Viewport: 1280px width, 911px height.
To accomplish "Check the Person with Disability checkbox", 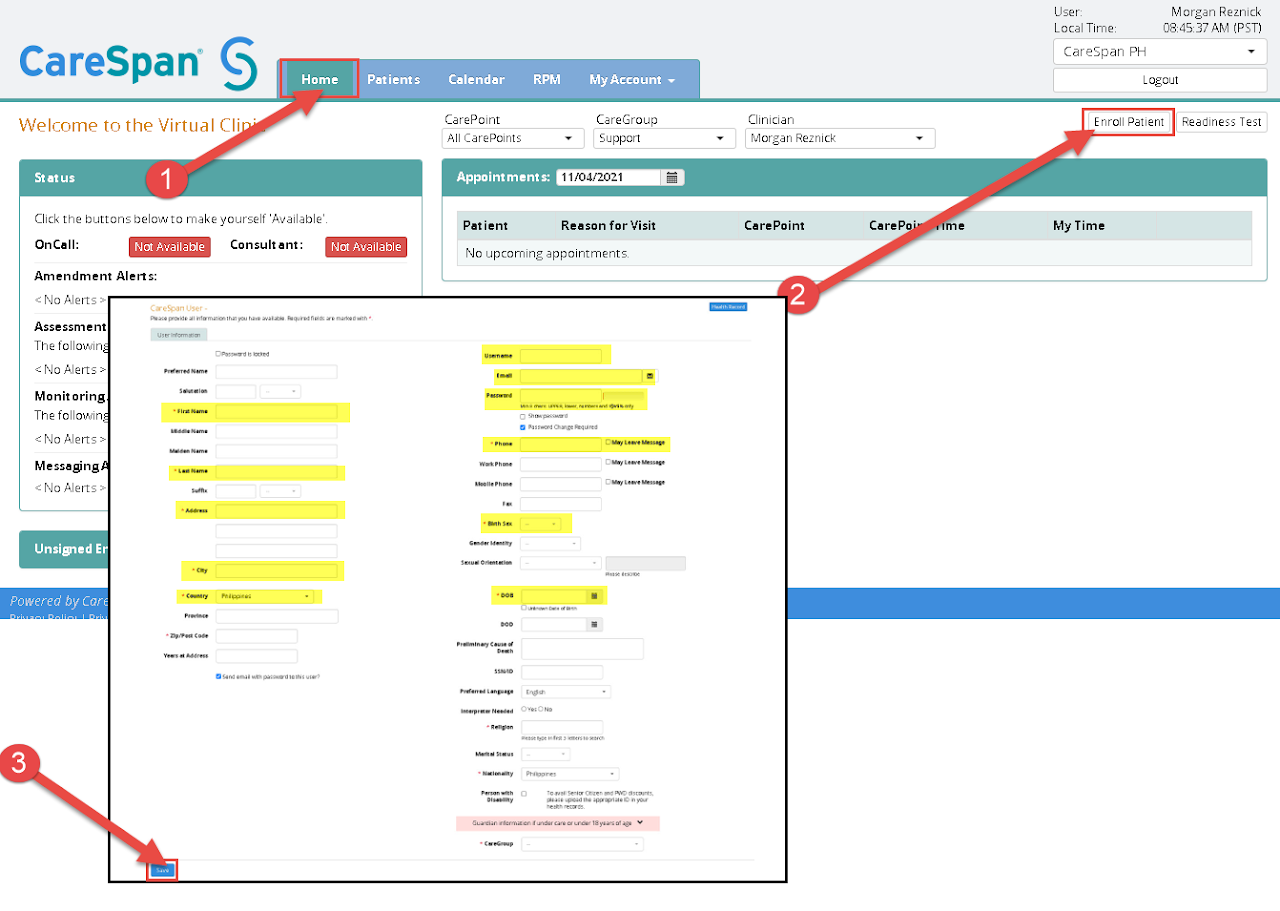I will 524,793.
